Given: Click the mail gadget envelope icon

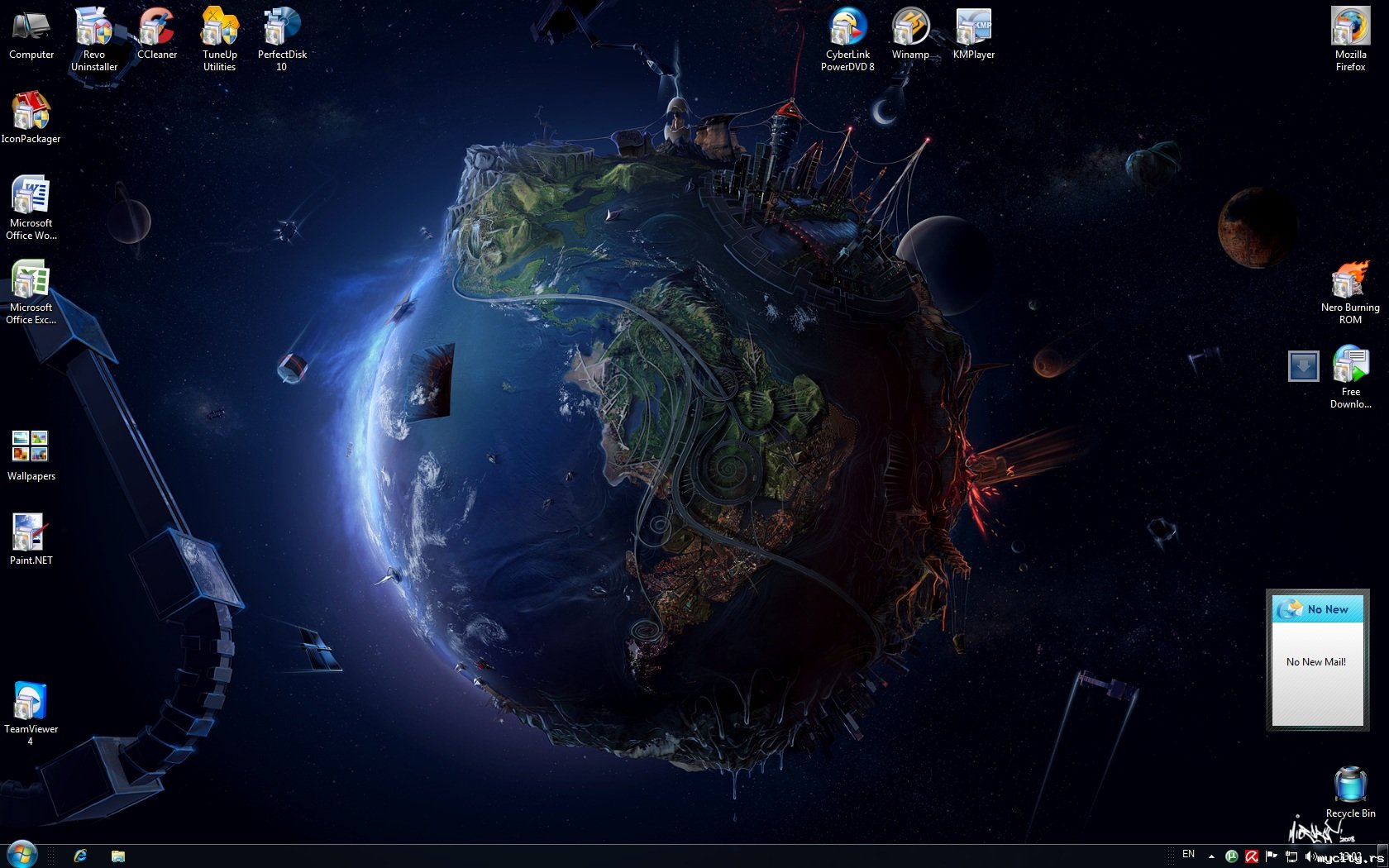Looking at the screenshot, I should tap(1289, 609).
